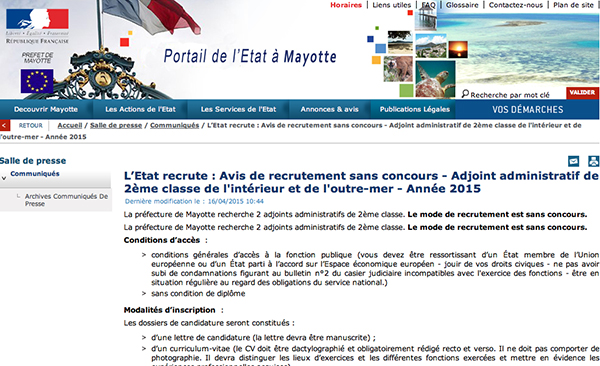Open the Les Services de l'Etat menu
This screenshot has width=600, height=366.
(238, 109)
